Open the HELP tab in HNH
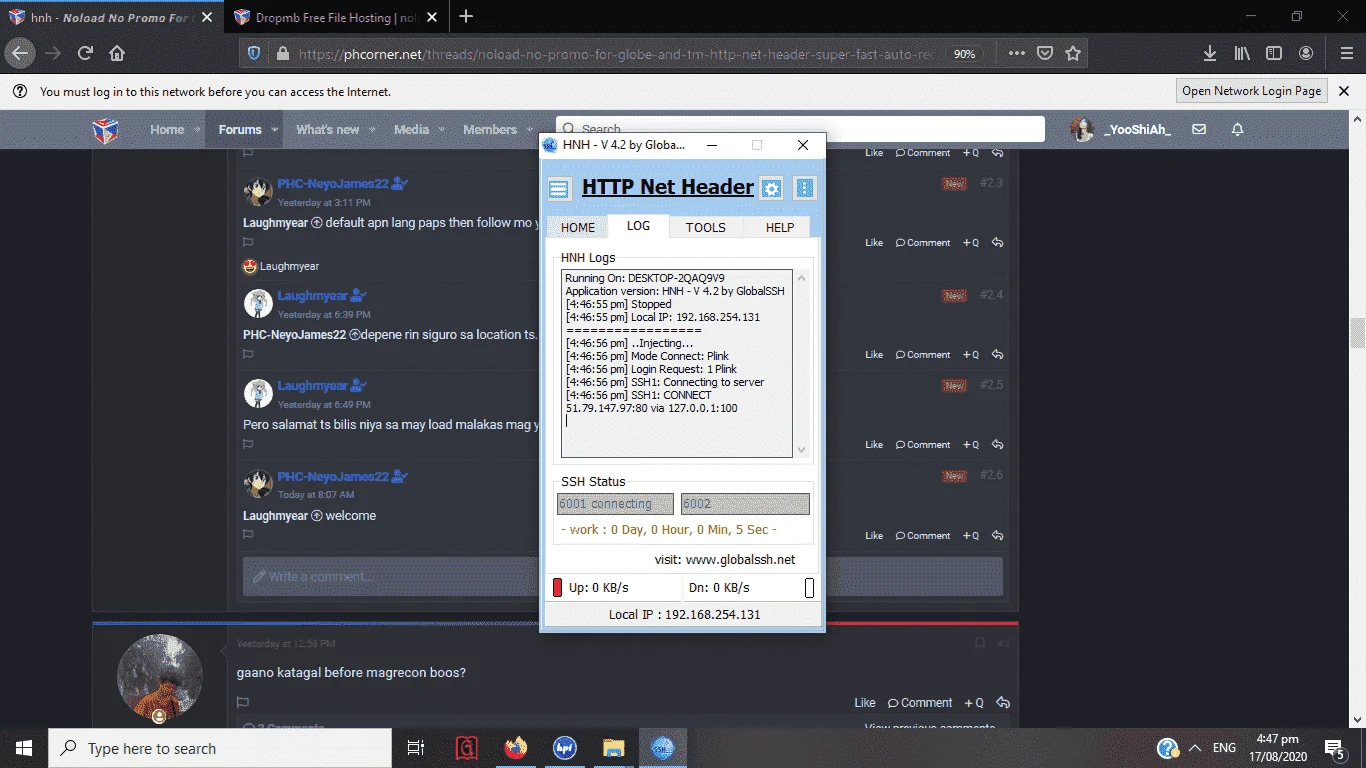Screen dimensions: 1366x768 (x=780, y=227)
